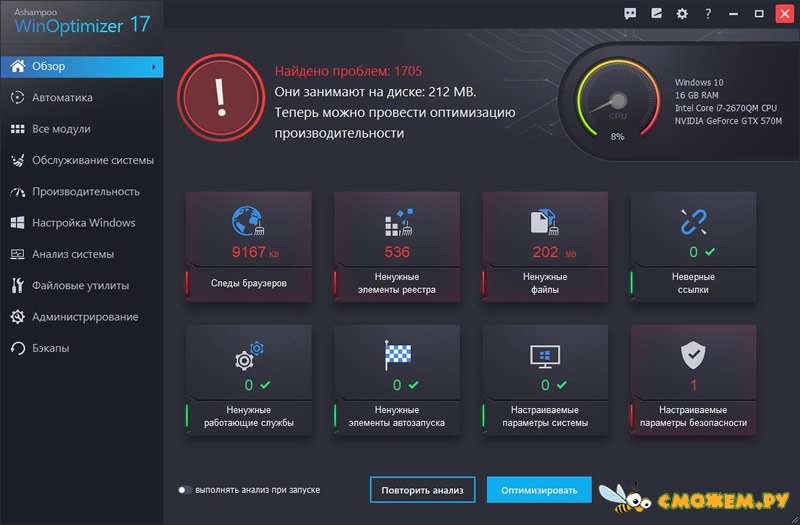Viewport: 800px width, 525px height.
Task: Open Все модули in sidebar
Action: (x=82, y=129)
